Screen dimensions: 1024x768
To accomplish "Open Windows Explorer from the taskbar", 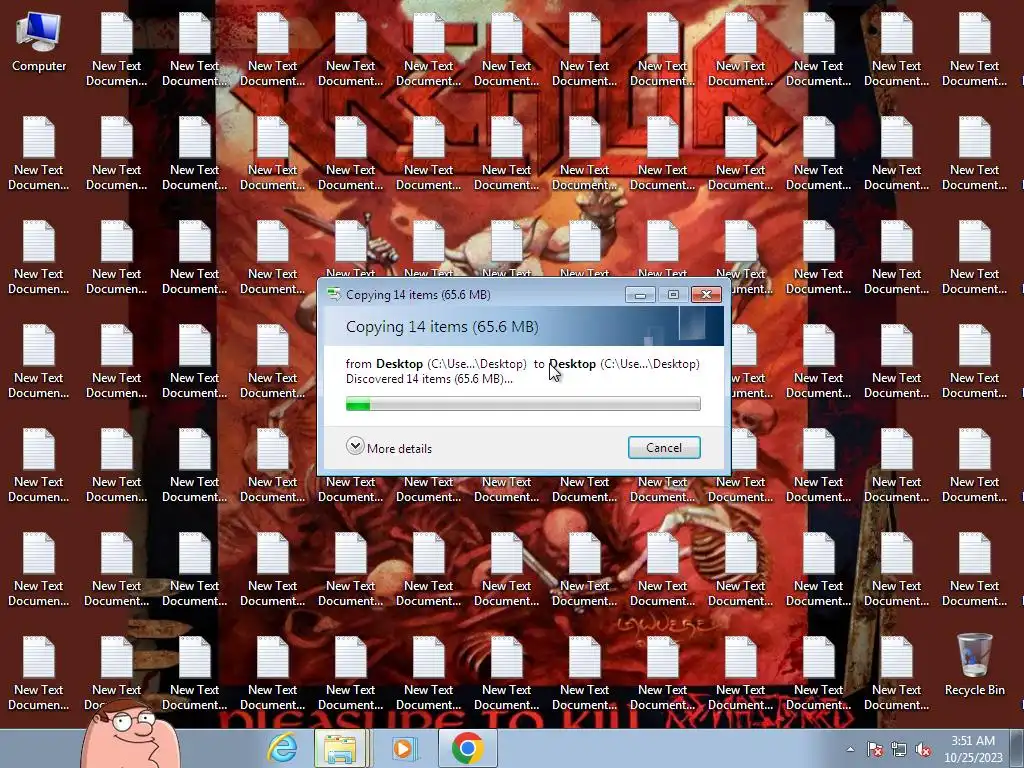I will (x=341, y=748).
